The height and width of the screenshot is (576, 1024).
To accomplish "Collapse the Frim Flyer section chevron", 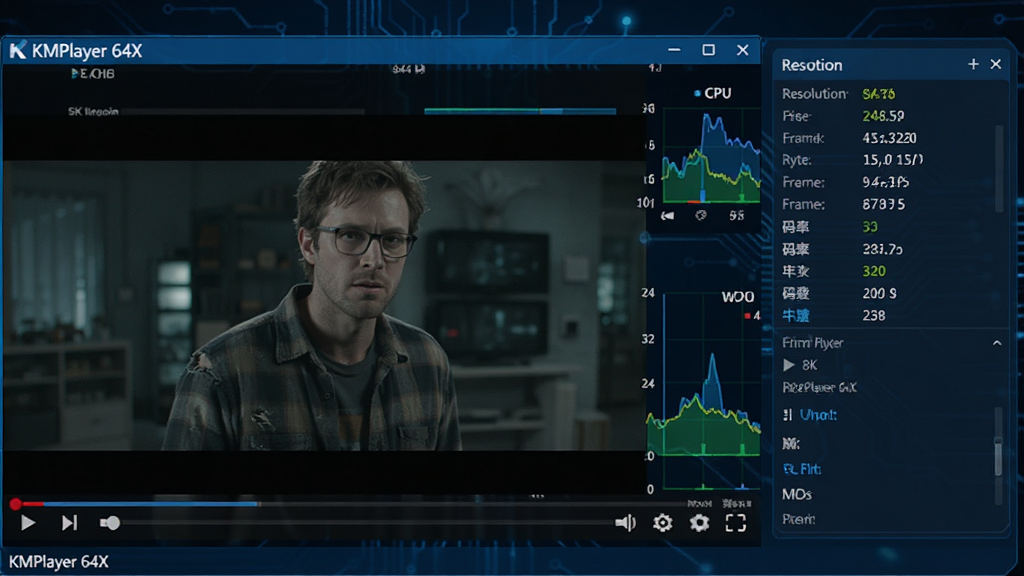I will [997, 343].
